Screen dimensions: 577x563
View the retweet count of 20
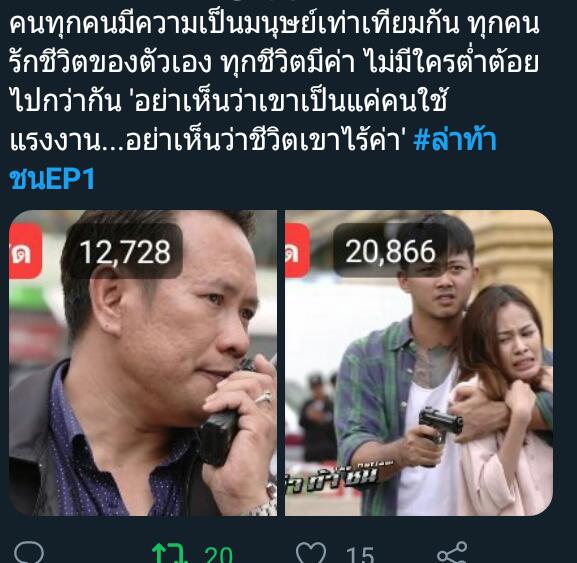(219, 555)
